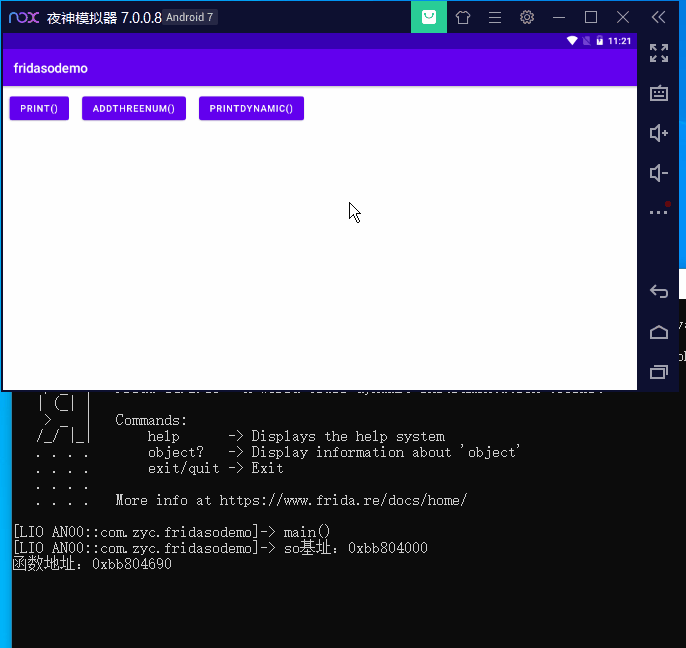Click the Android 7 version label
Viewport: 686px width, 648px height.
(189, 18)
